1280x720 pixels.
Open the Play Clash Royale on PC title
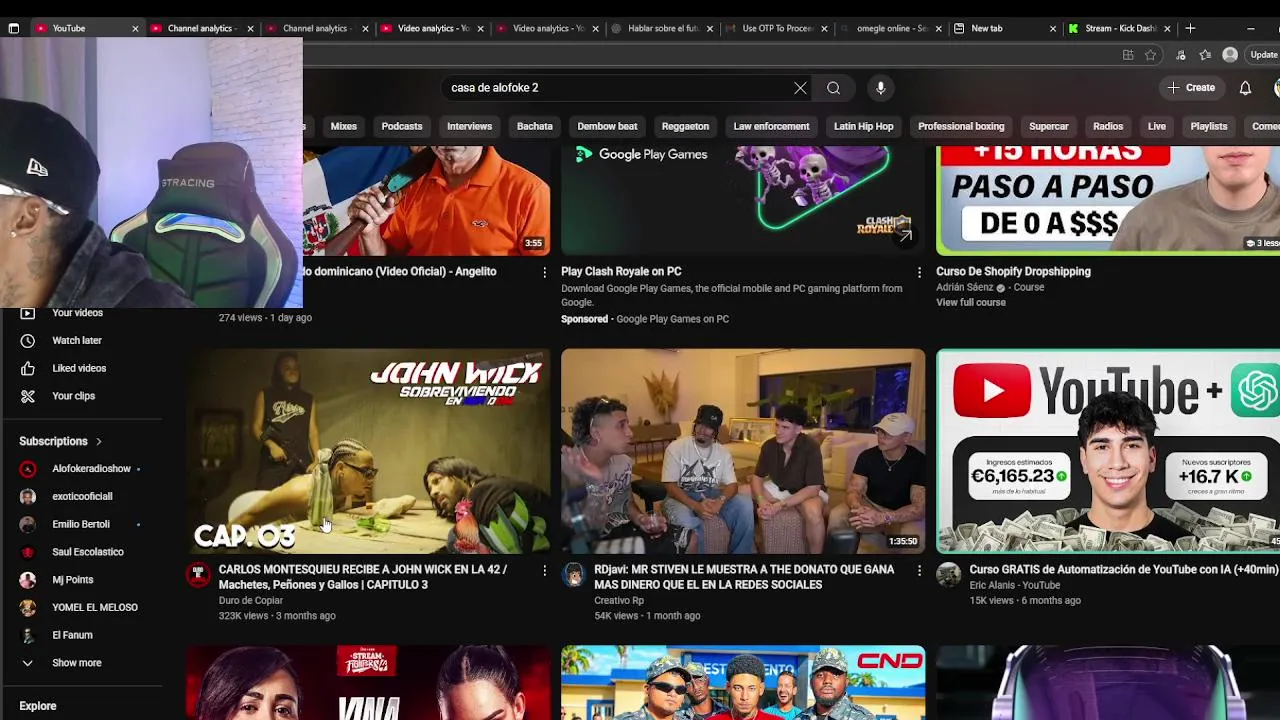[x=621, y=272]
